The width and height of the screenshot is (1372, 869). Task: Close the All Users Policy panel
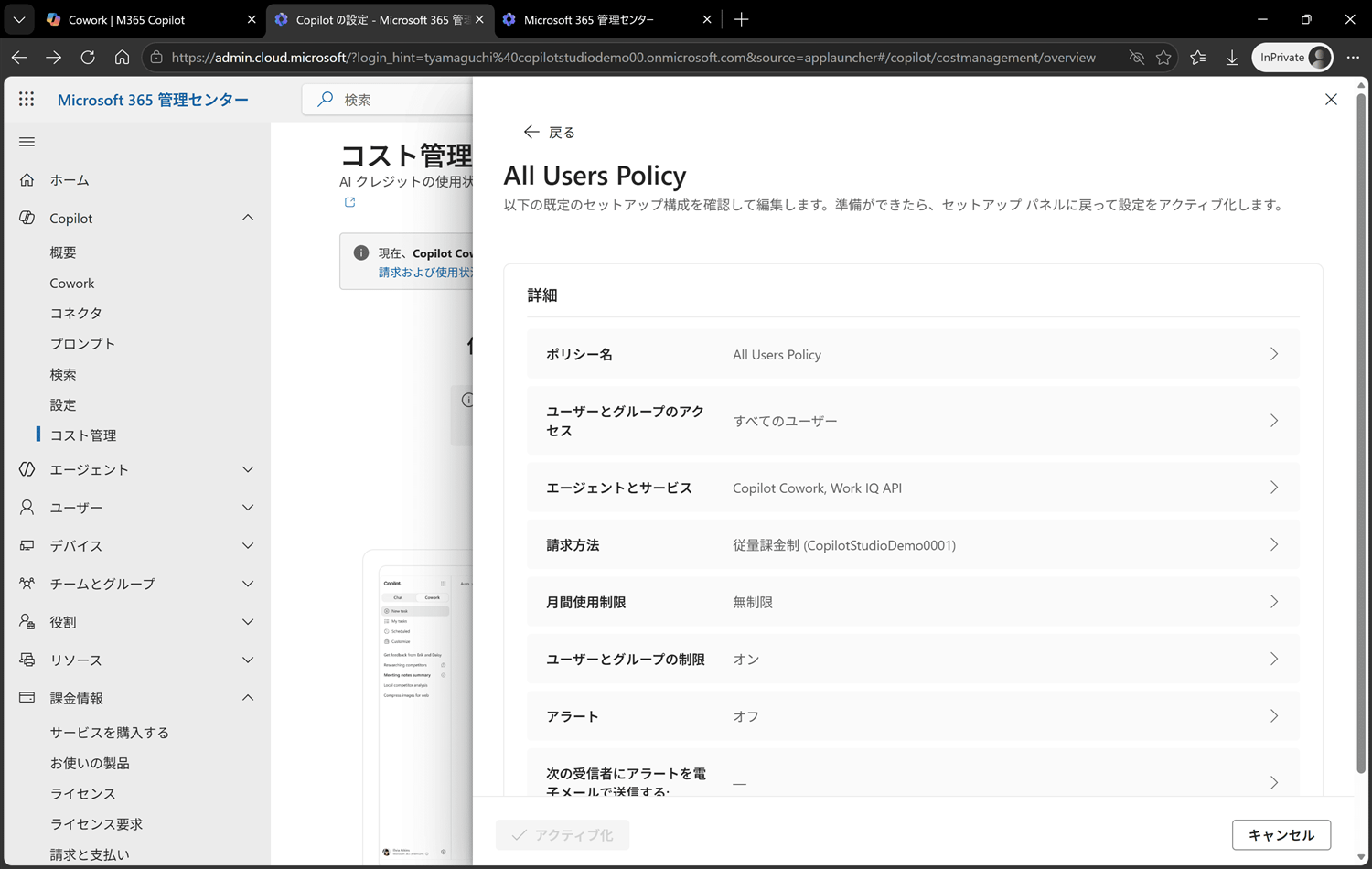click(x=1331, y=100)
